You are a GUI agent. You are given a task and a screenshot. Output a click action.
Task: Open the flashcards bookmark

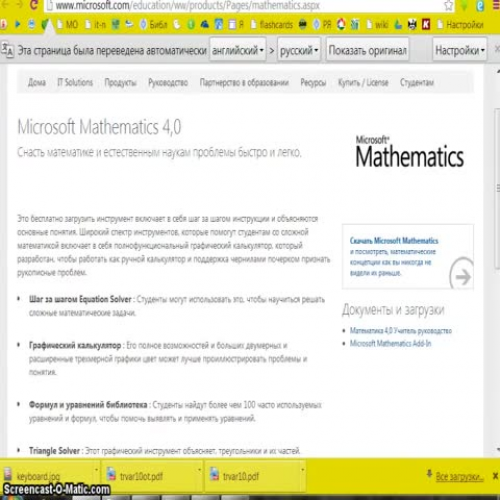pos(271,24)
